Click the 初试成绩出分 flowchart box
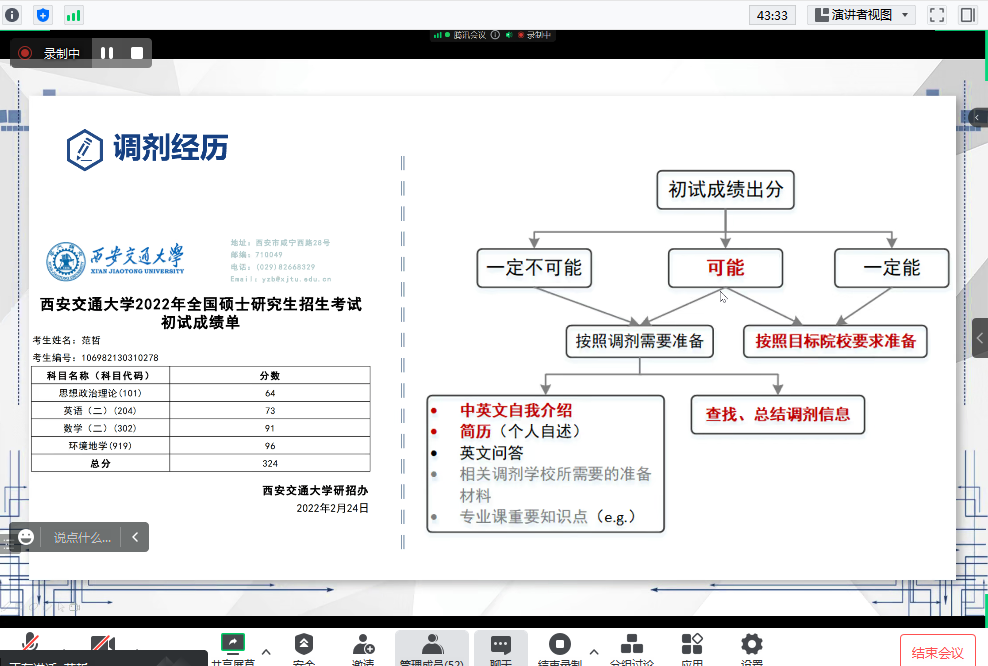988x666 pixels. (x=725, y=190)
